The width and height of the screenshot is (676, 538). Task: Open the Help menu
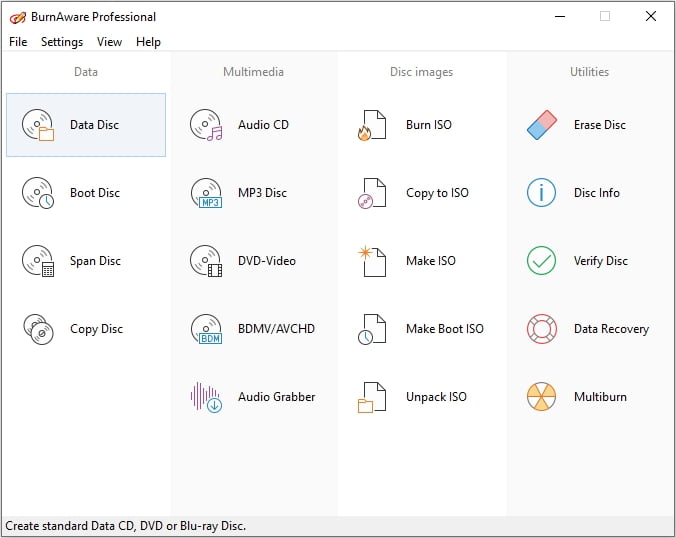point(148,42)
